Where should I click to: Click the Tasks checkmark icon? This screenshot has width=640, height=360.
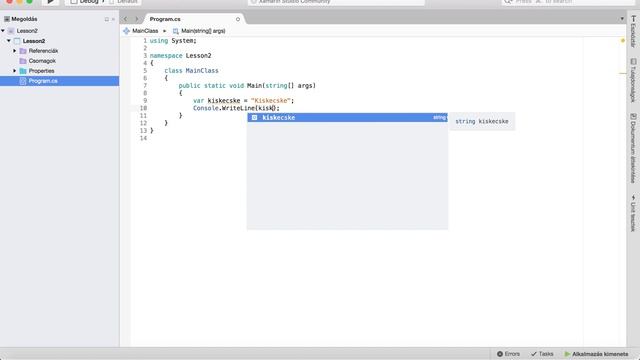point(533,354)
